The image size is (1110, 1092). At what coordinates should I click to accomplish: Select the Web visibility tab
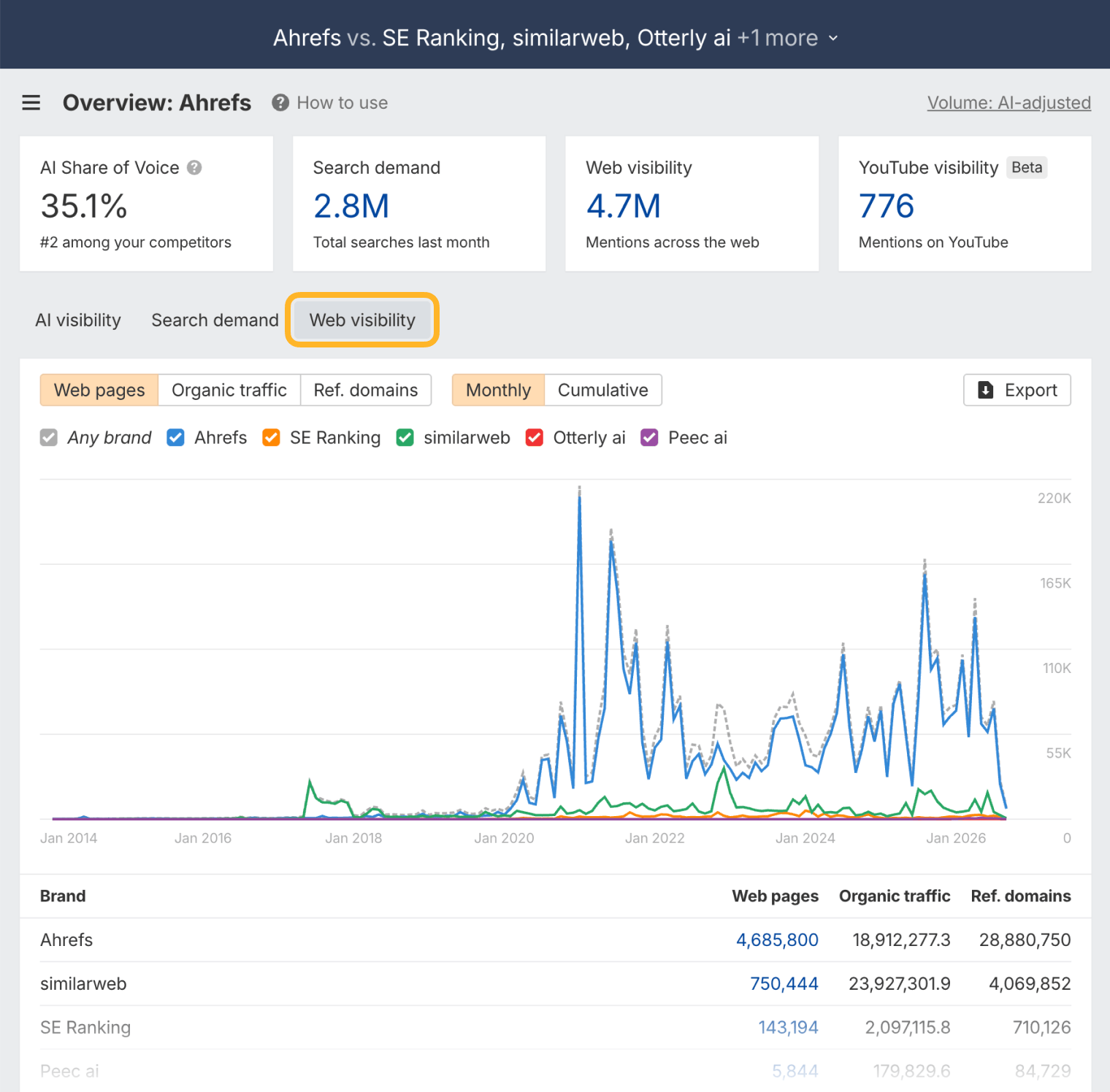click(x=362, y=320)
